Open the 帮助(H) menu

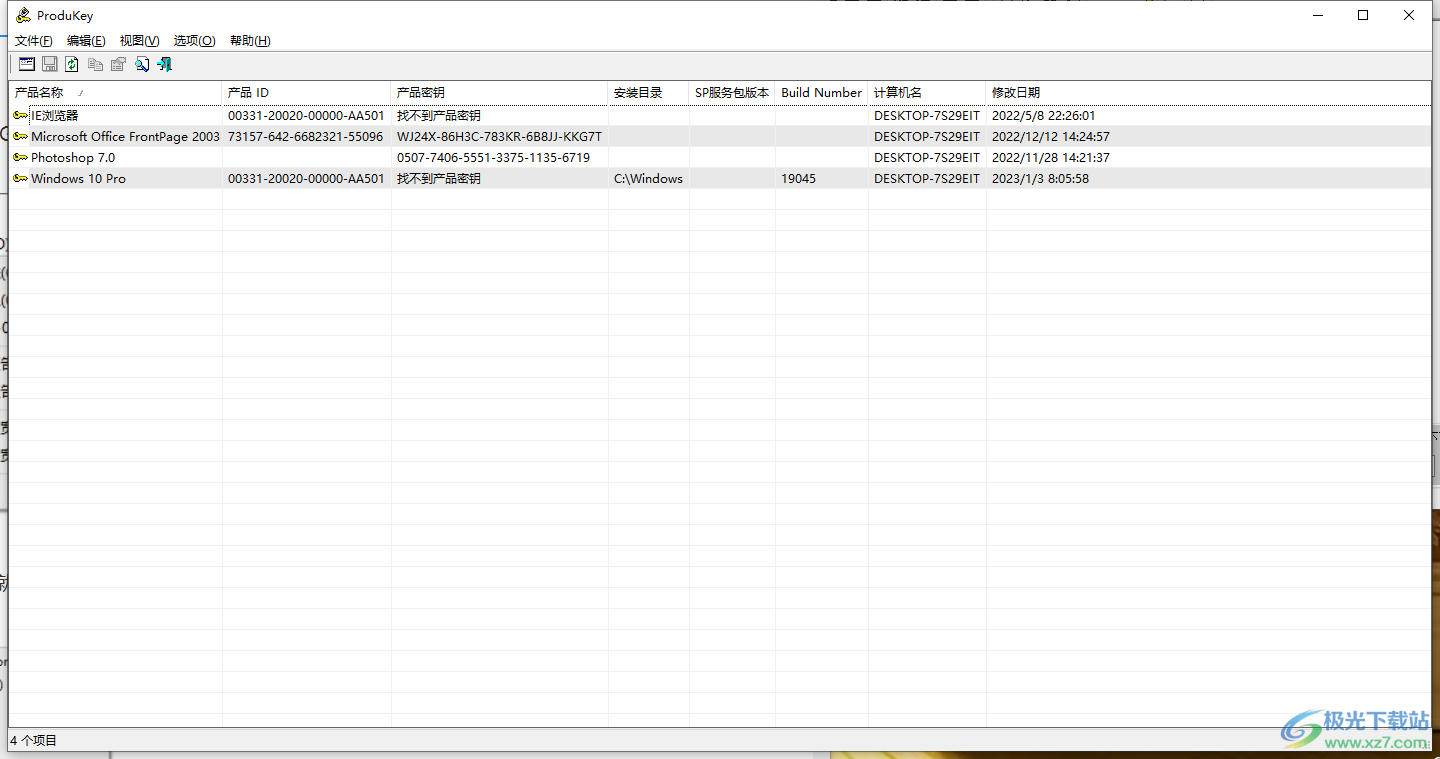(x=250, y=41)
